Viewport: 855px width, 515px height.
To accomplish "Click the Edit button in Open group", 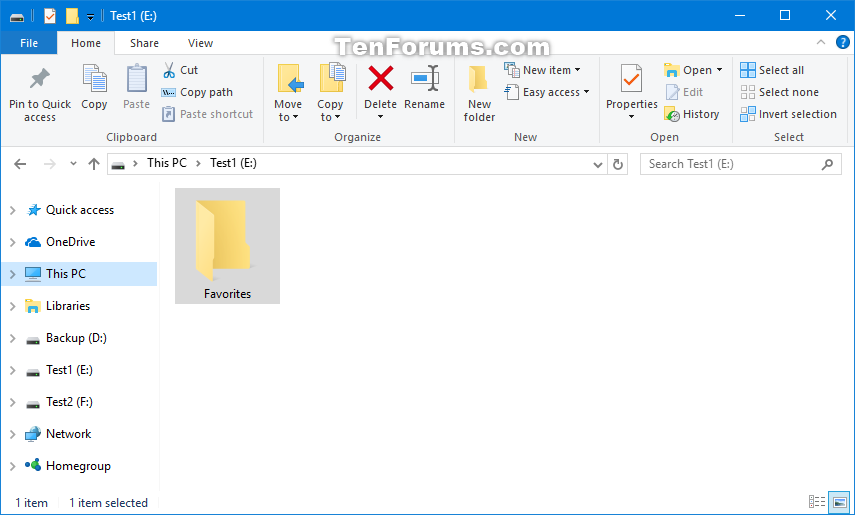I will (x=684, y=92).
